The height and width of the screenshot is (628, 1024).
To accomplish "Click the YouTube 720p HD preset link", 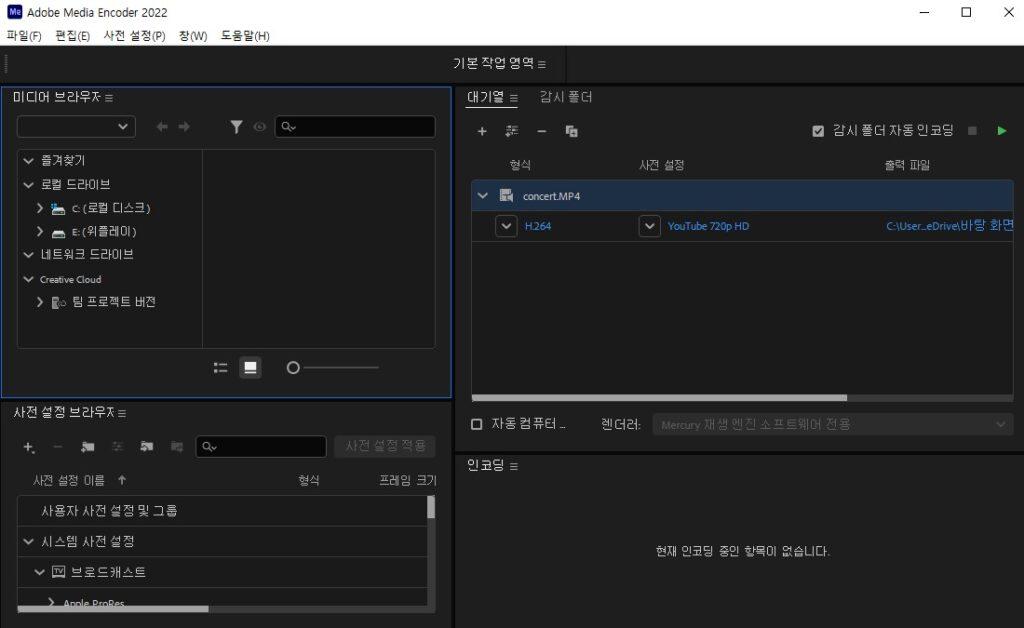I will [708, 226].
